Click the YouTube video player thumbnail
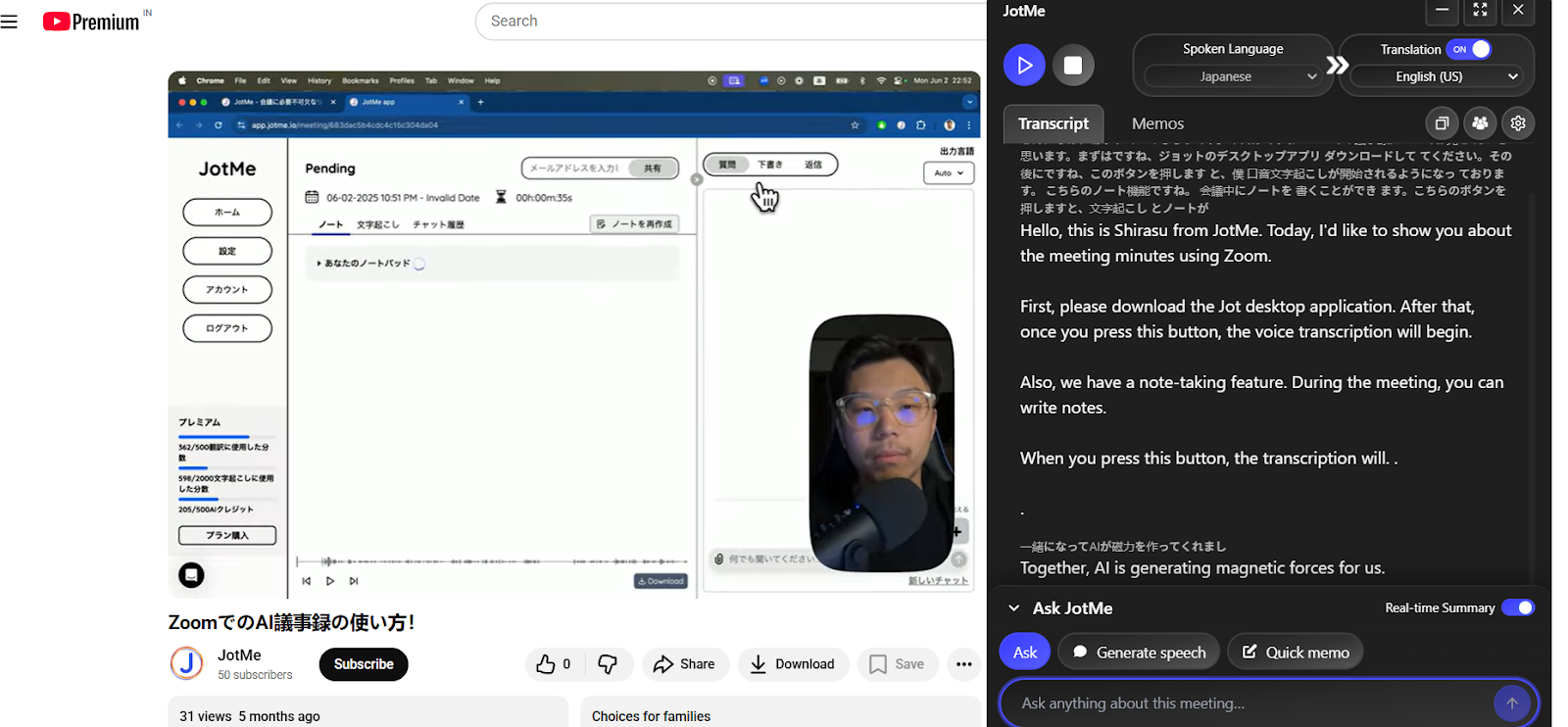 (x=574, y=334)
